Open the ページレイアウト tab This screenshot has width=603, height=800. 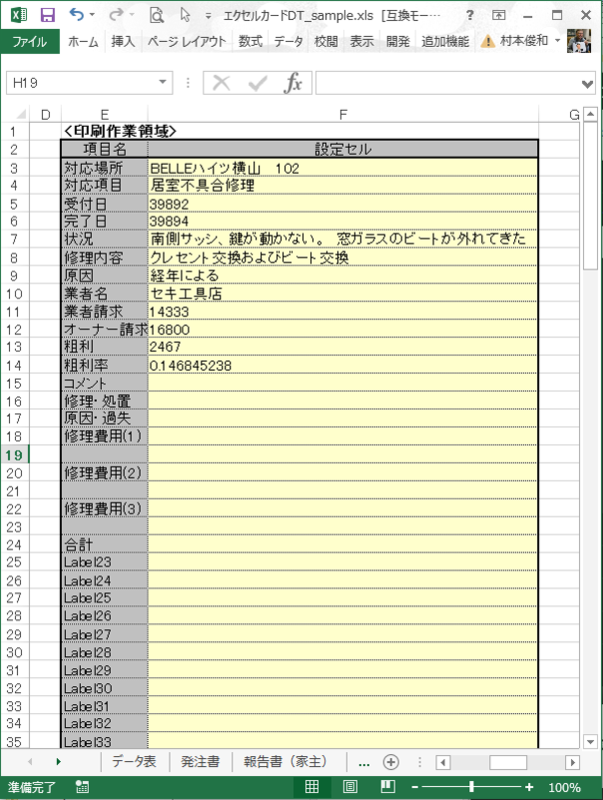186,41
